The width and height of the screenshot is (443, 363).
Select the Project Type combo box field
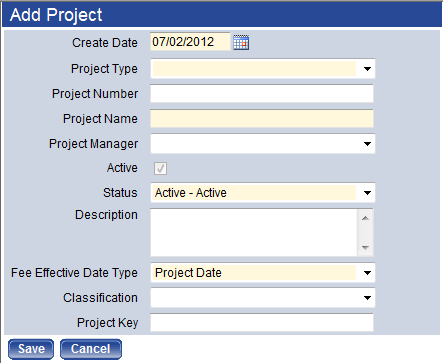click(263, 69)
